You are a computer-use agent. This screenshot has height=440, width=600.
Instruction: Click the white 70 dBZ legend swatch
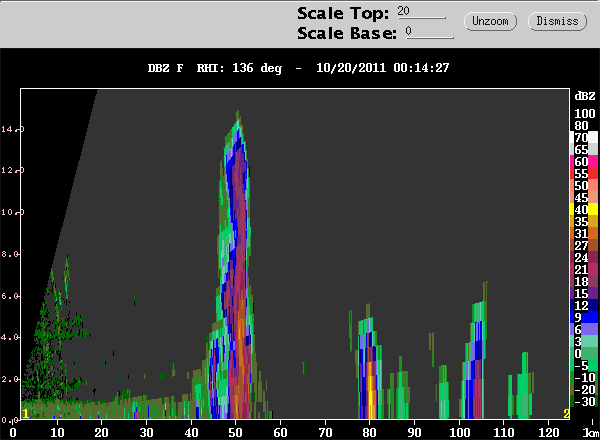coord(582,137)
